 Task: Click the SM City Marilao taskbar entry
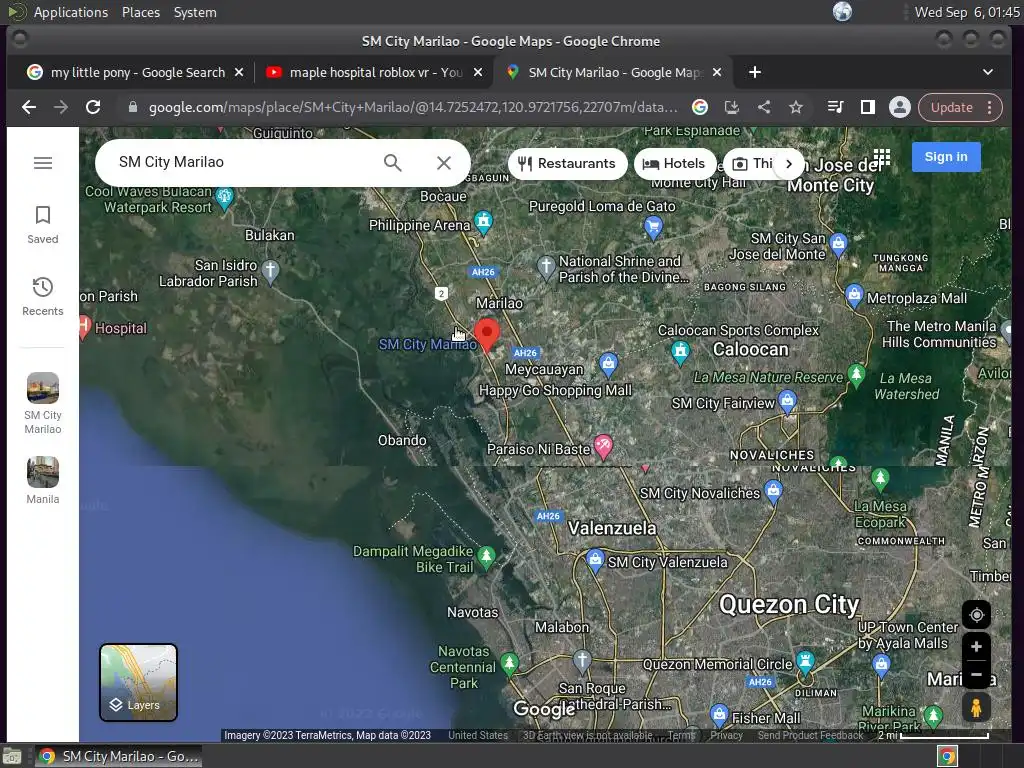118,756
